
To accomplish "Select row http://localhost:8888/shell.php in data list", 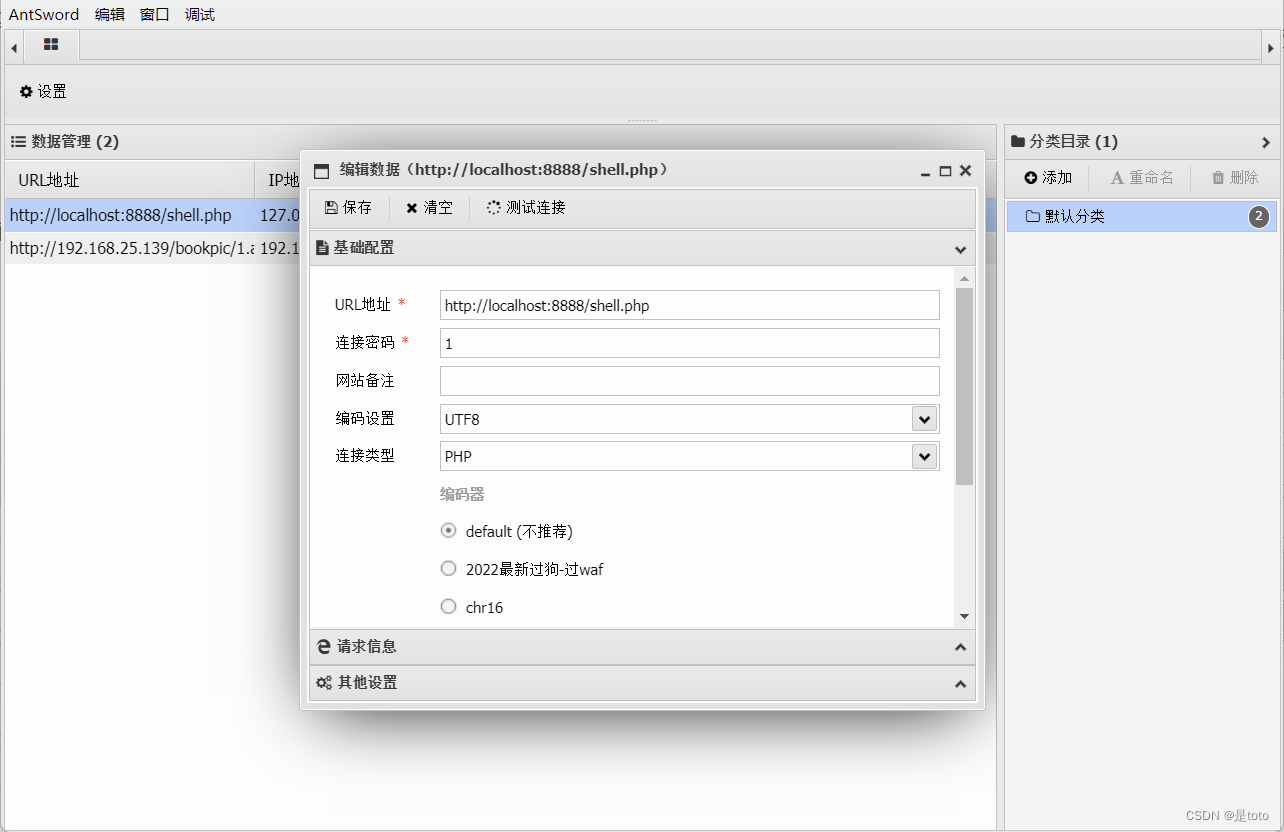I will [153, 215].
